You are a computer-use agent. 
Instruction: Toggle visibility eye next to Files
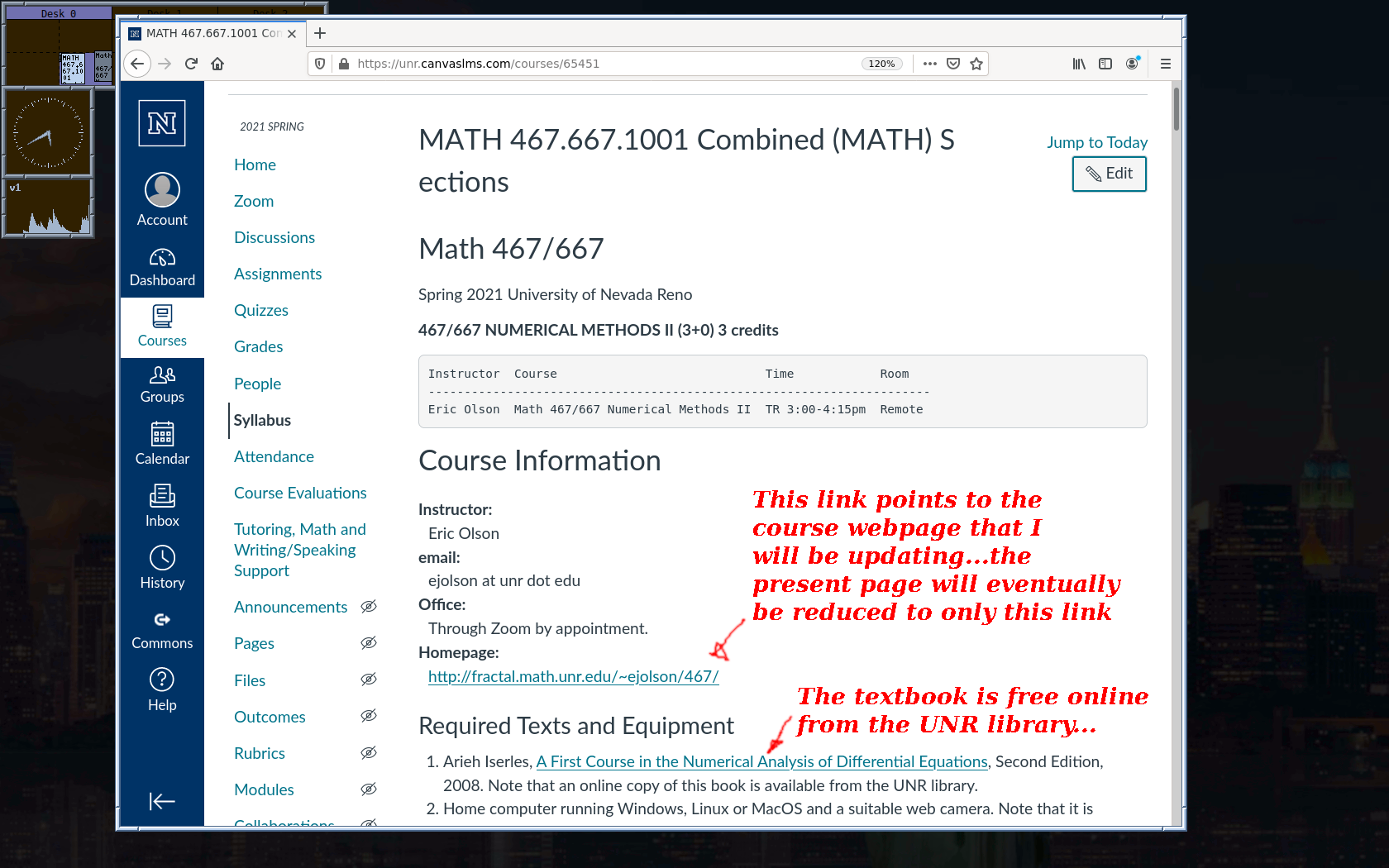[x=369, y=680]
